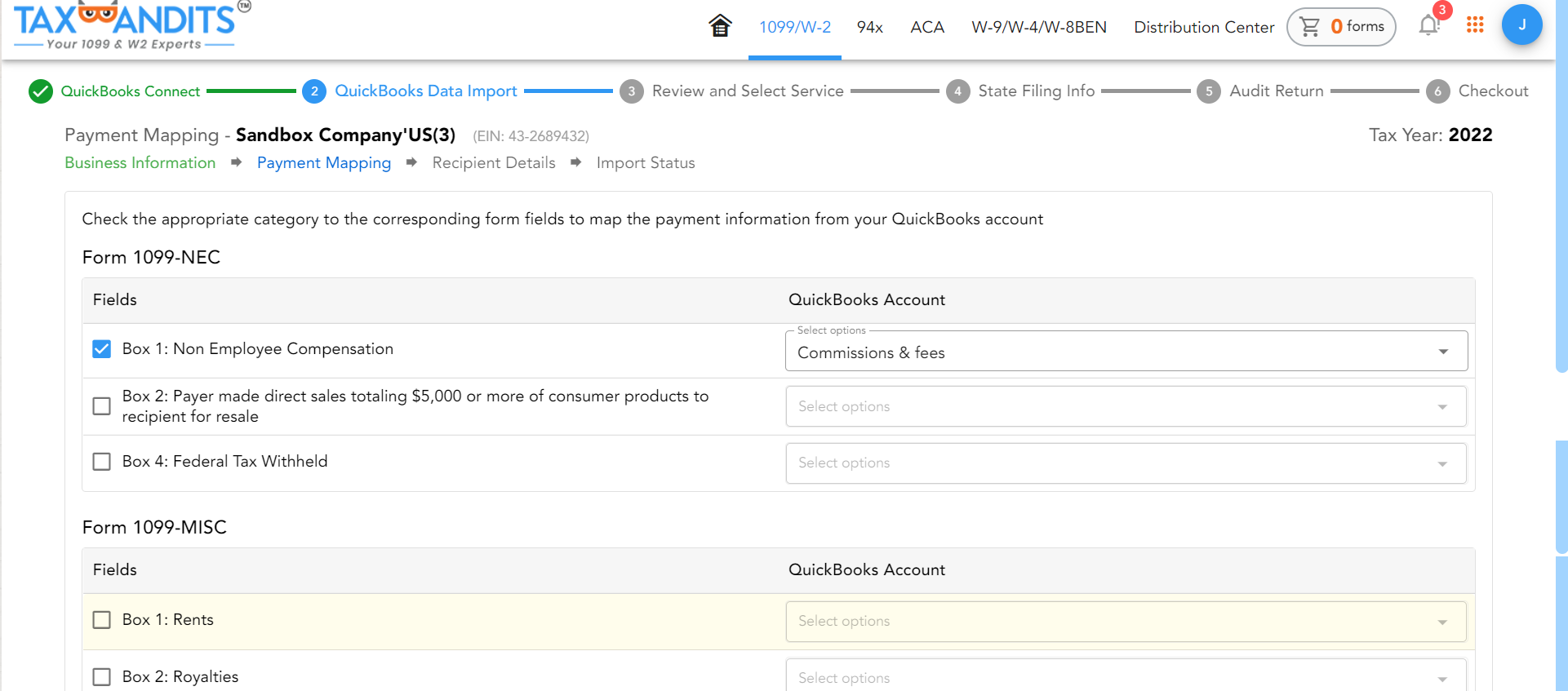The image size is (1568, 691).
Task: Click step 3 circle for Review and Select Service
Action: coord(631,91)
